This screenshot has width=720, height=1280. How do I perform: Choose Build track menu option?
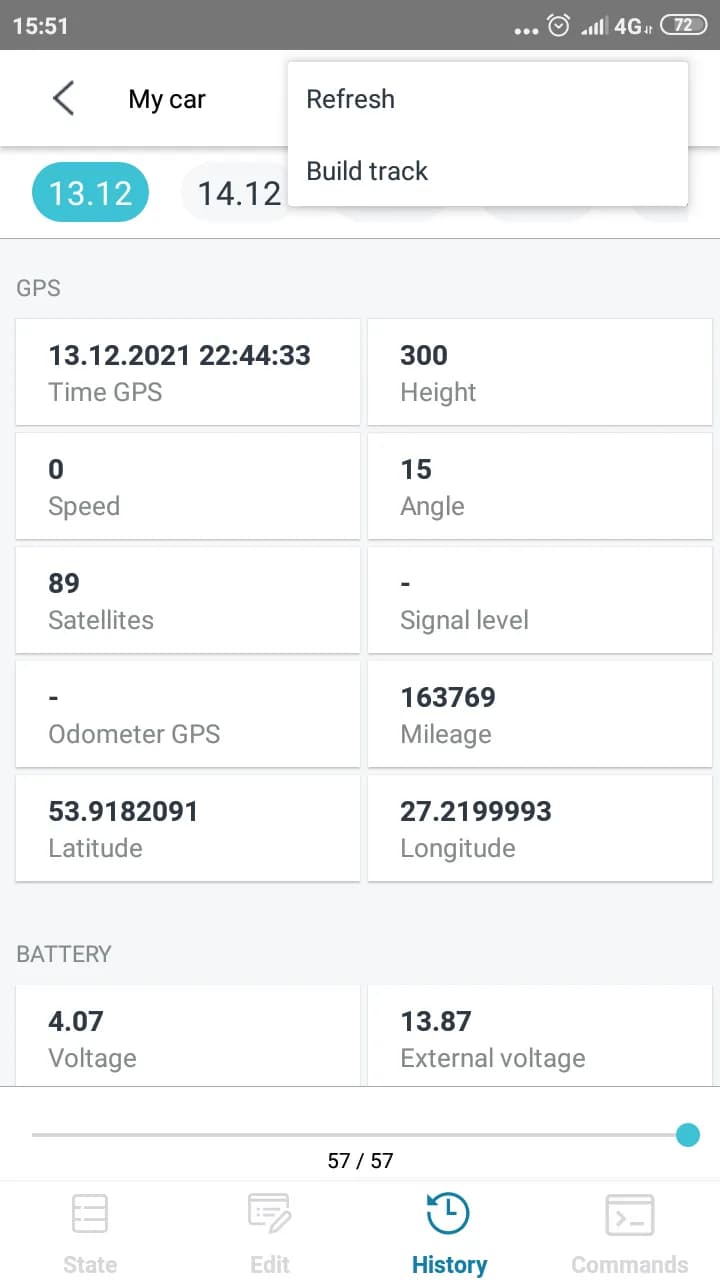pyautogui.click(x=367, y=171)
